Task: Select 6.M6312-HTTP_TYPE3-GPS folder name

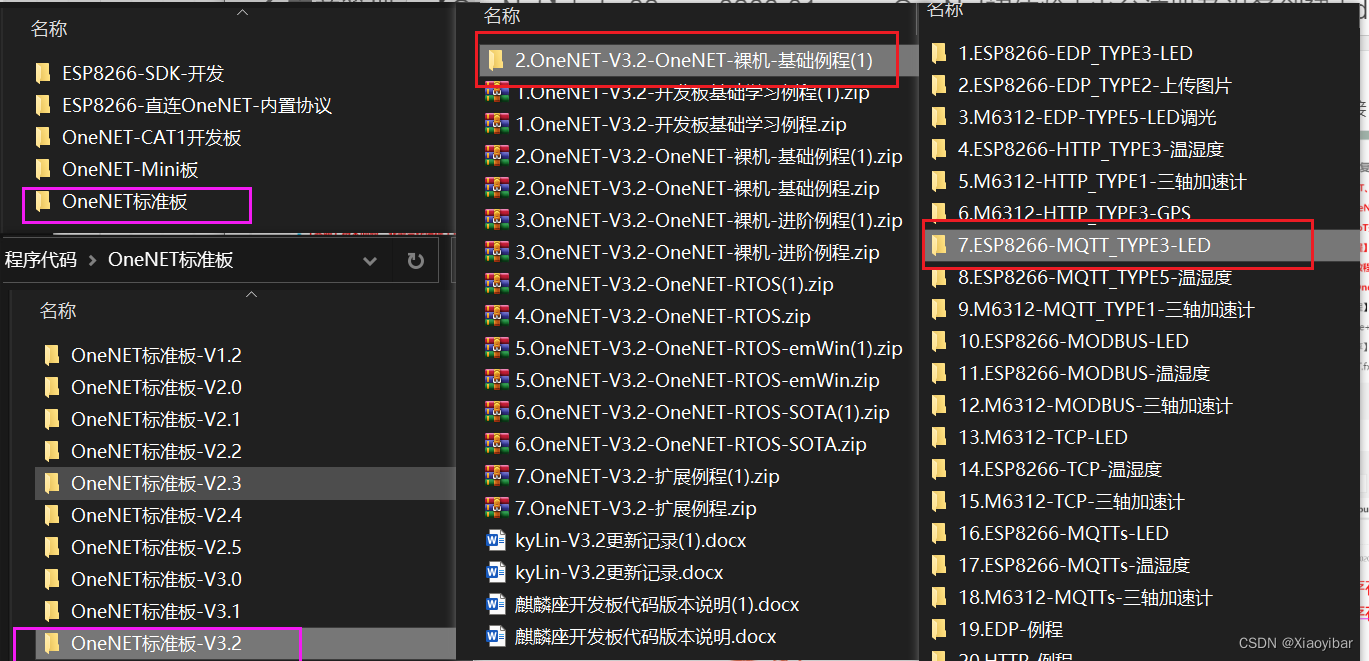Action: pyautogui.click(x=1074, y=213)
